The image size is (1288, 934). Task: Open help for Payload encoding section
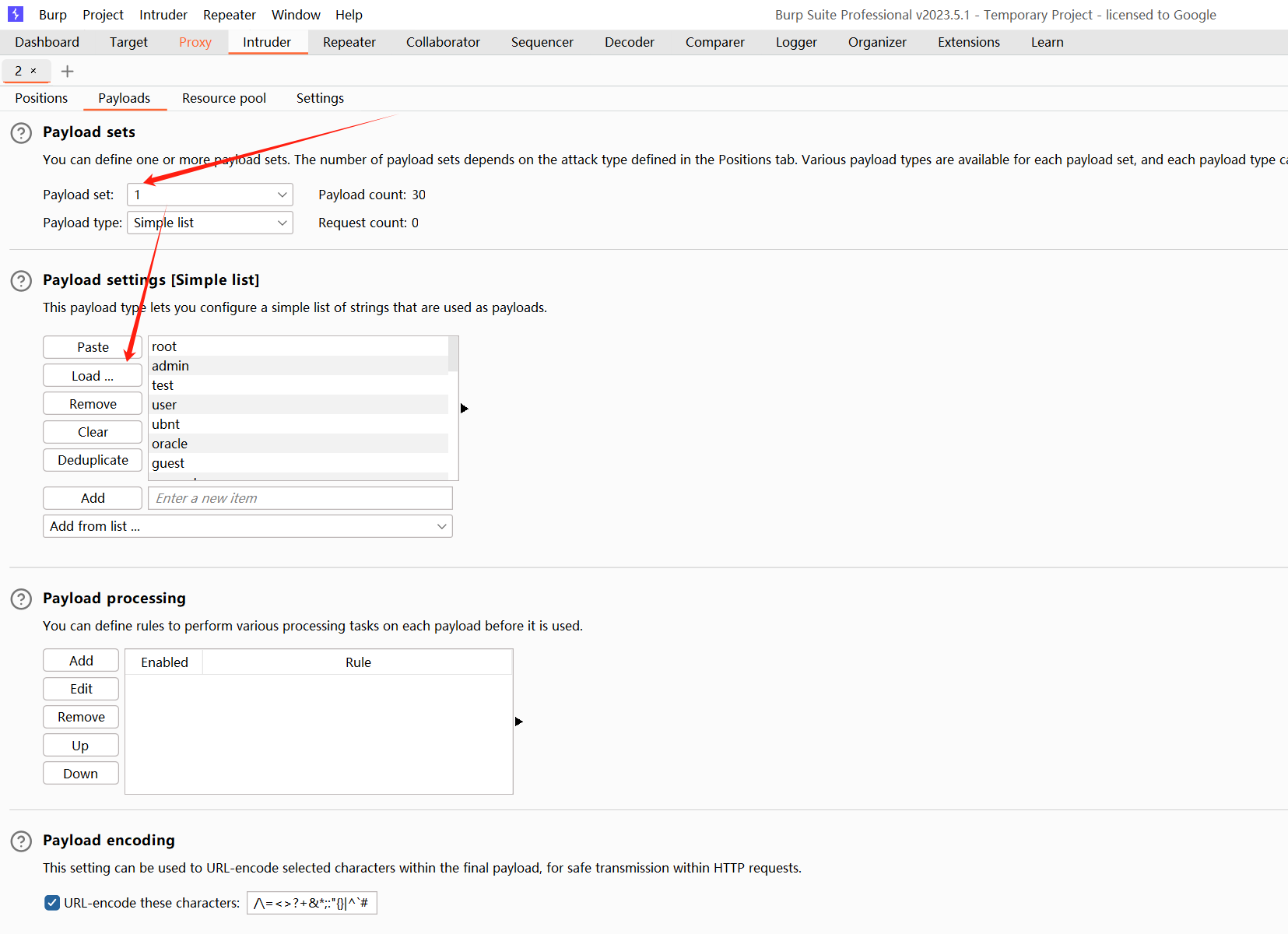(21, 841)
